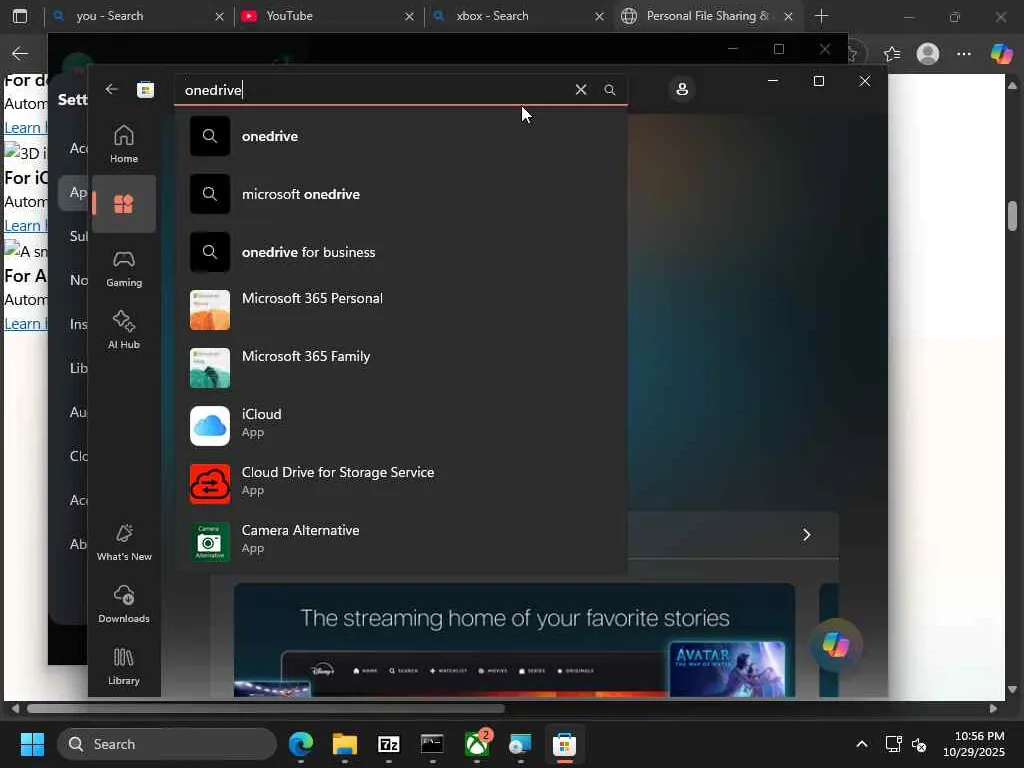Click the page scroll-down arrow
The width and height of the screenshot is (1024, 768).
[1012, 690]
